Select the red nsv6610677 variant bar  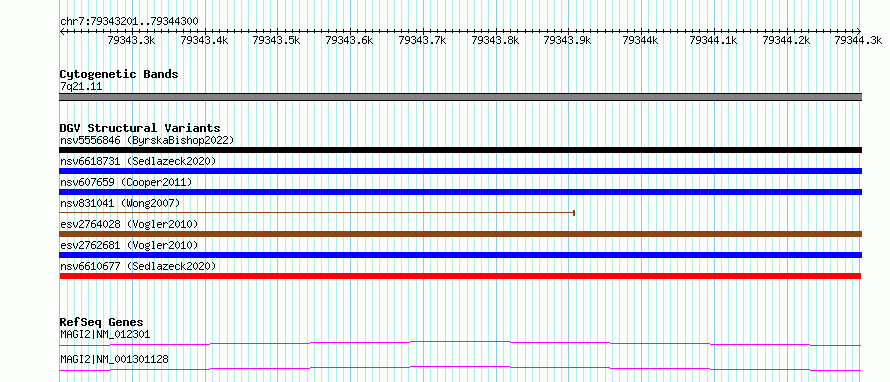460,276
